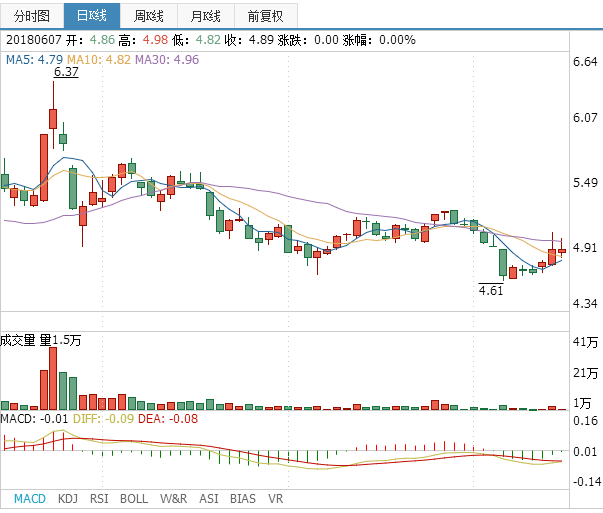Viewport: 603px width, 513px height.
Task: Click the 收: 4.89 value
Action: [249, 40]
